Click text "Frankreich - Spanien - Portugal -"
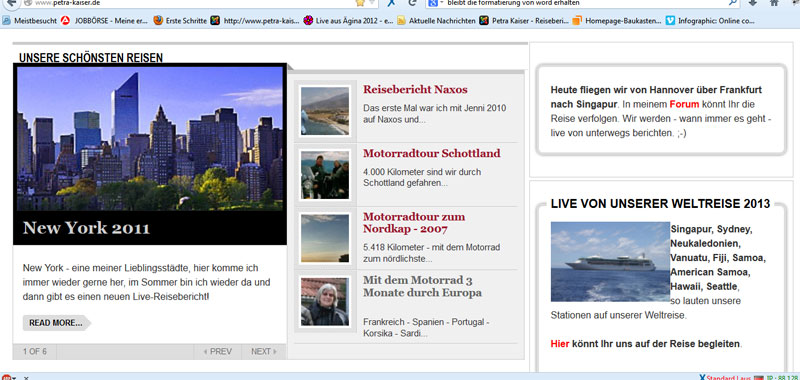This screenshot has width=800, height=380. pyautogui.click(x=427, y=322)
